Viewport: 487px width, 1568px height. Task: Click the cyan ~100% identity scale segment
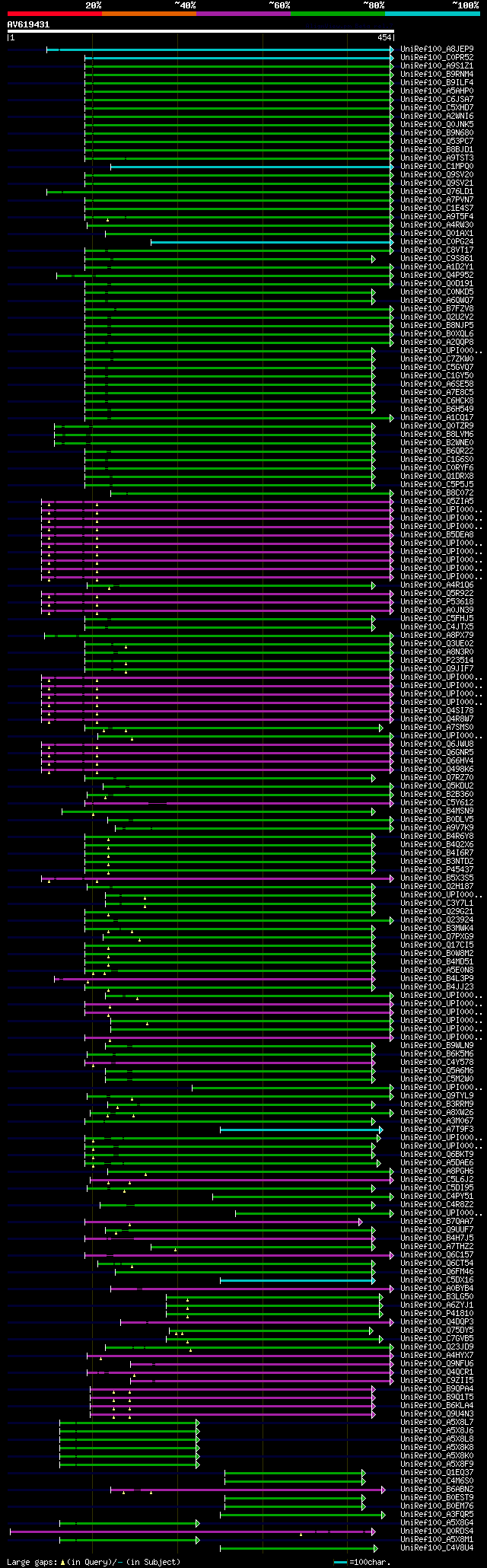coord(432,14)
